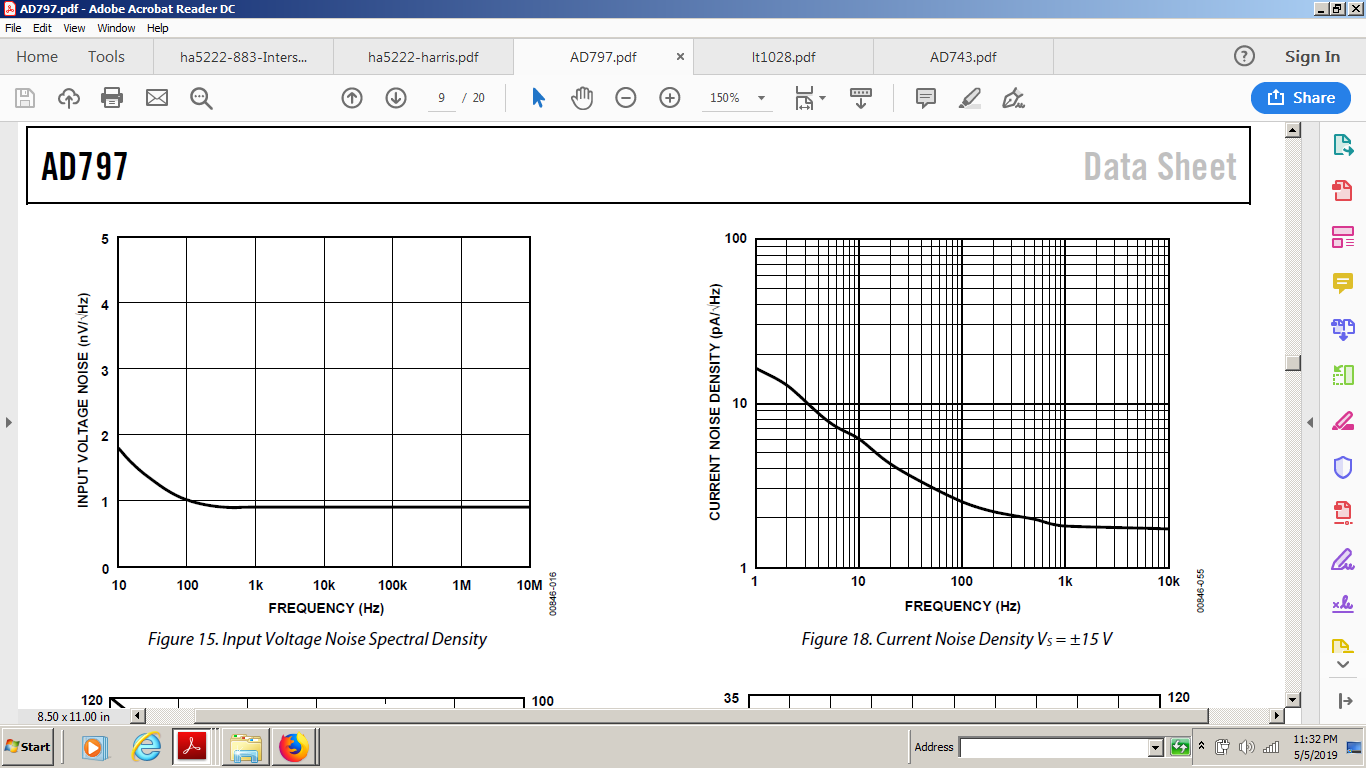Open the Window menu

116,28
